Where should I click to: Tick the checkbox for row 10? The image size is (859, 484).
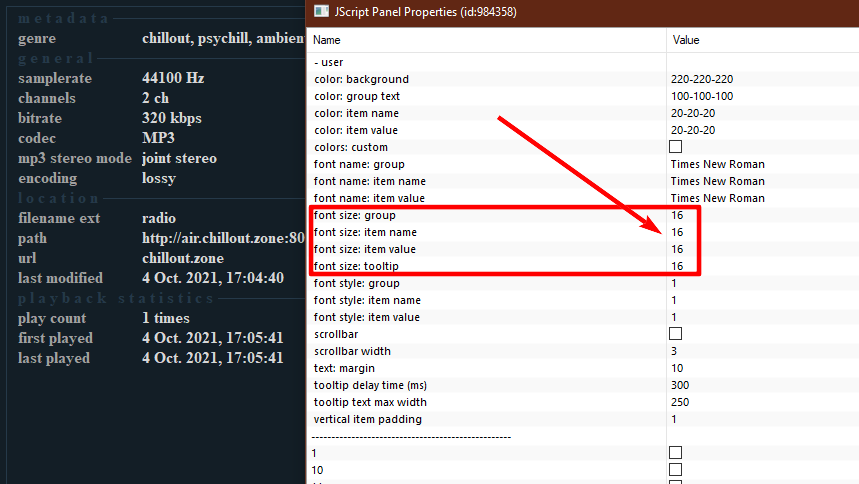click(675, 470)
